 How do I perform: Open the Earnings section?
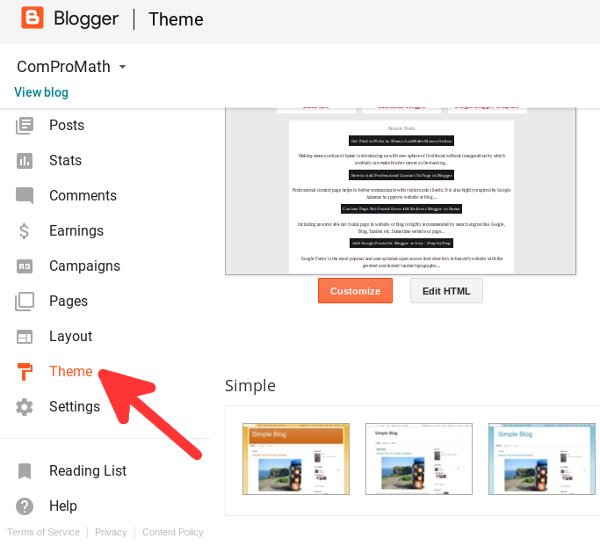pos(77,231)
